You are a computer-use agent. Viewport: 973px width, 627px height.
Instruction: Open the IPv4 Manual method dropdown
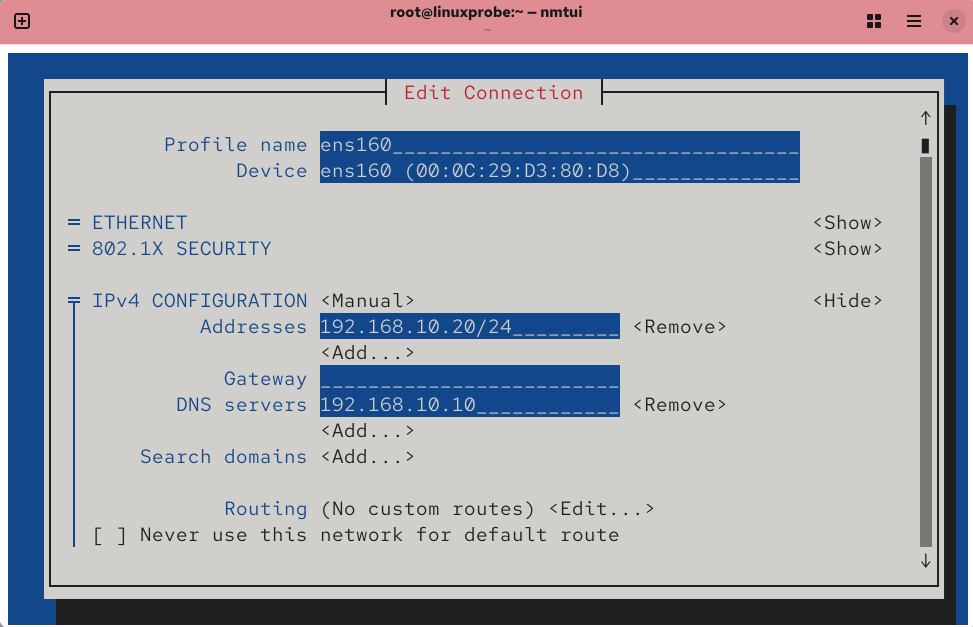[367, 301]
